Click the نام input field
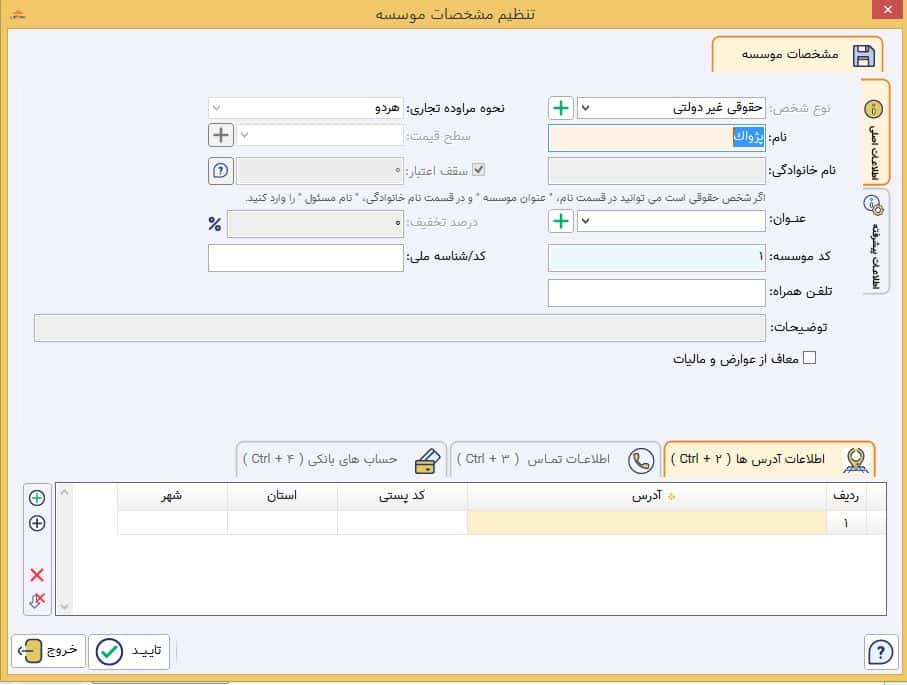Screen dimensions: 907x685 pyautogui.click(x=657, y=138)
